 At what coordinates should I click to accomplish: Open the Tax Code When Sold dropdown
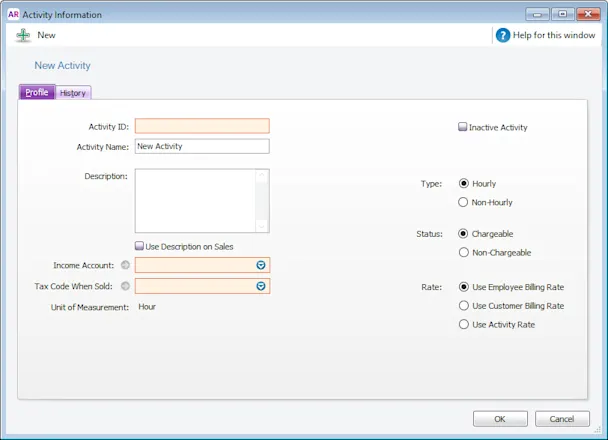point(261,286)
